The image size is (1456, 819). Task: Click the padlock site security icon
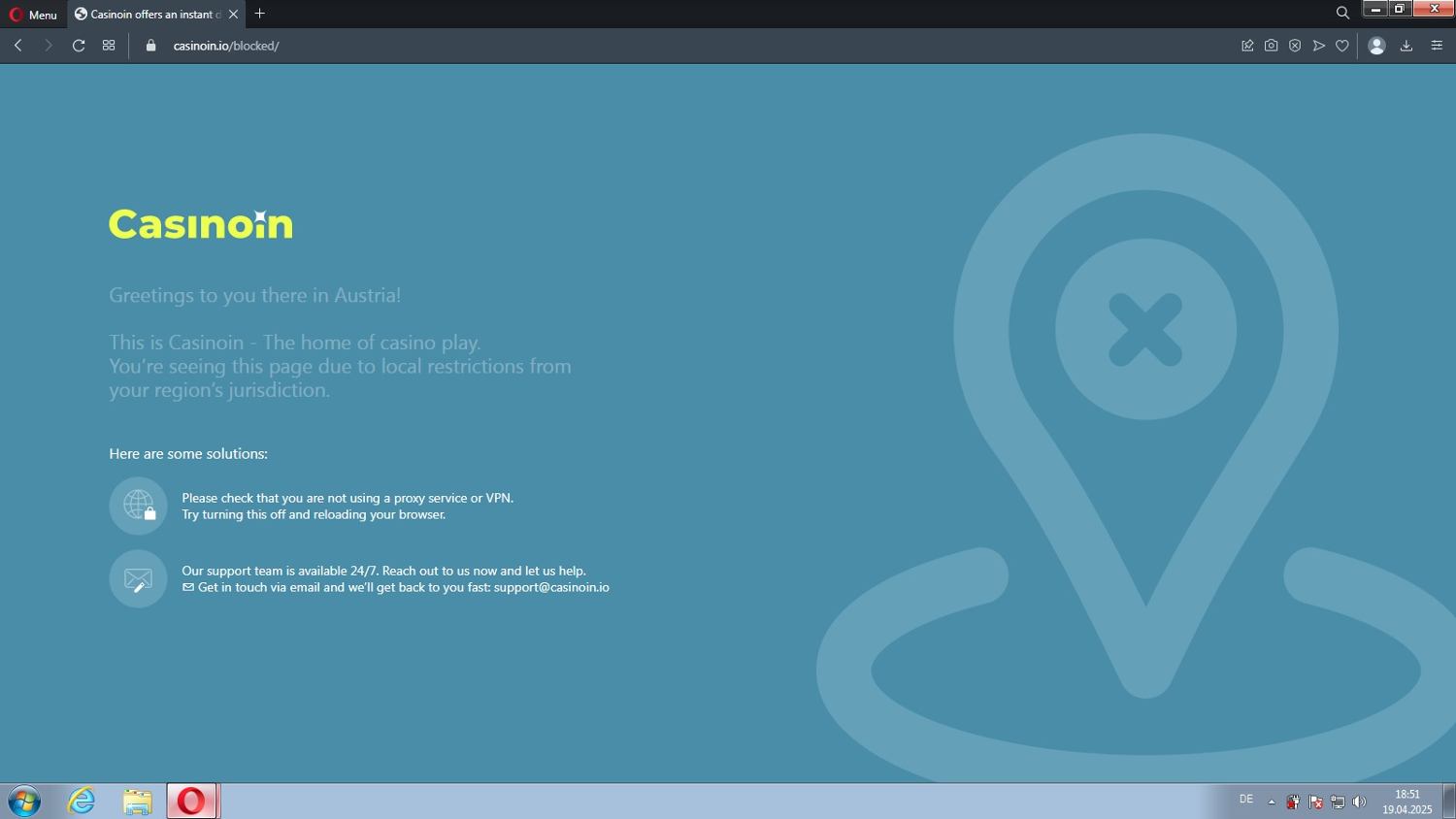(x=150, y=46)
